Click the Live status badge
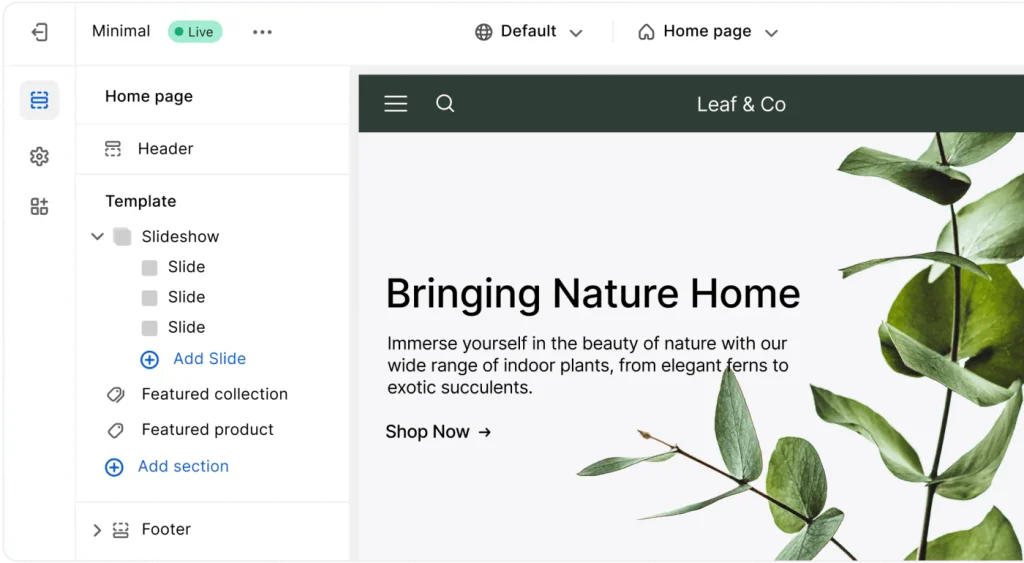This screenshot has width=1024, height=563. pos(195,32)
